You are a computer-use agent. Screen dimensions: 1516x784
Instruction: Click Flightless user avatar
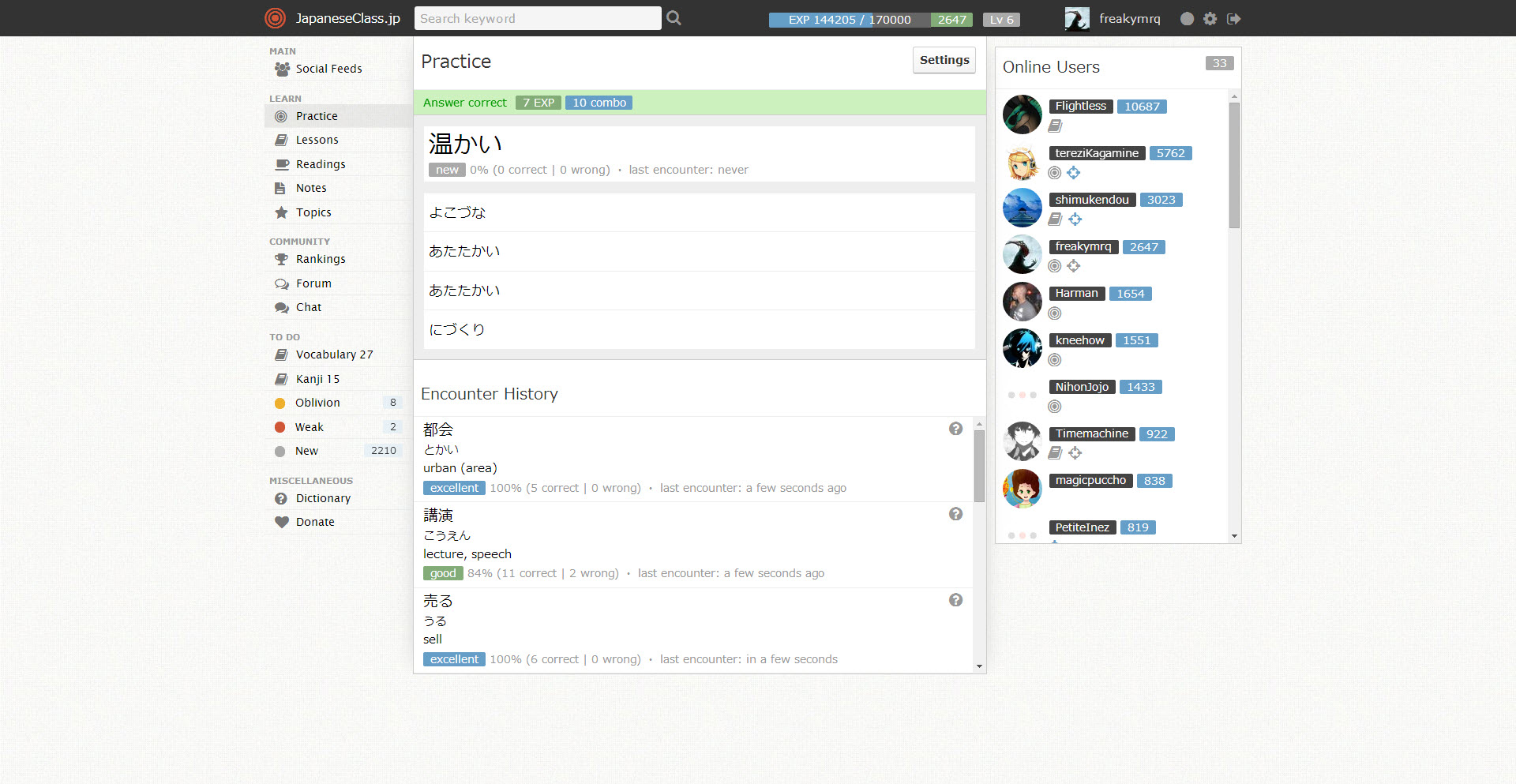(x=1022, y=114)
